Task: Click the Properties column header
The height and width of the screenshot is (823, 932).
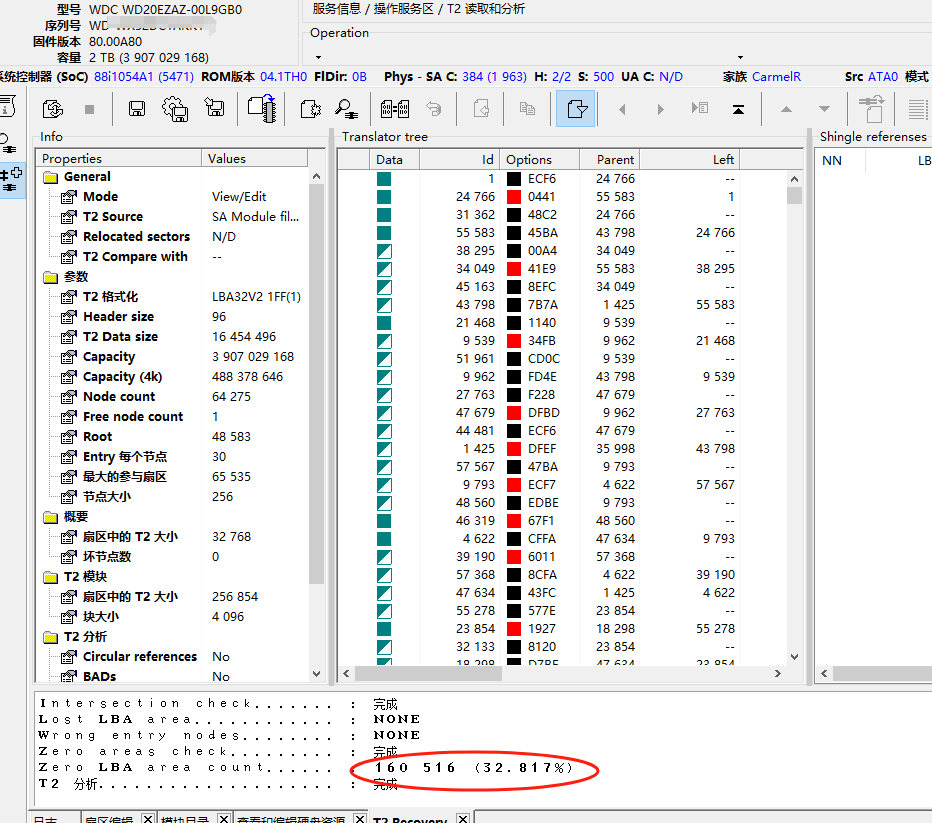Action: [x=118, y=159]
